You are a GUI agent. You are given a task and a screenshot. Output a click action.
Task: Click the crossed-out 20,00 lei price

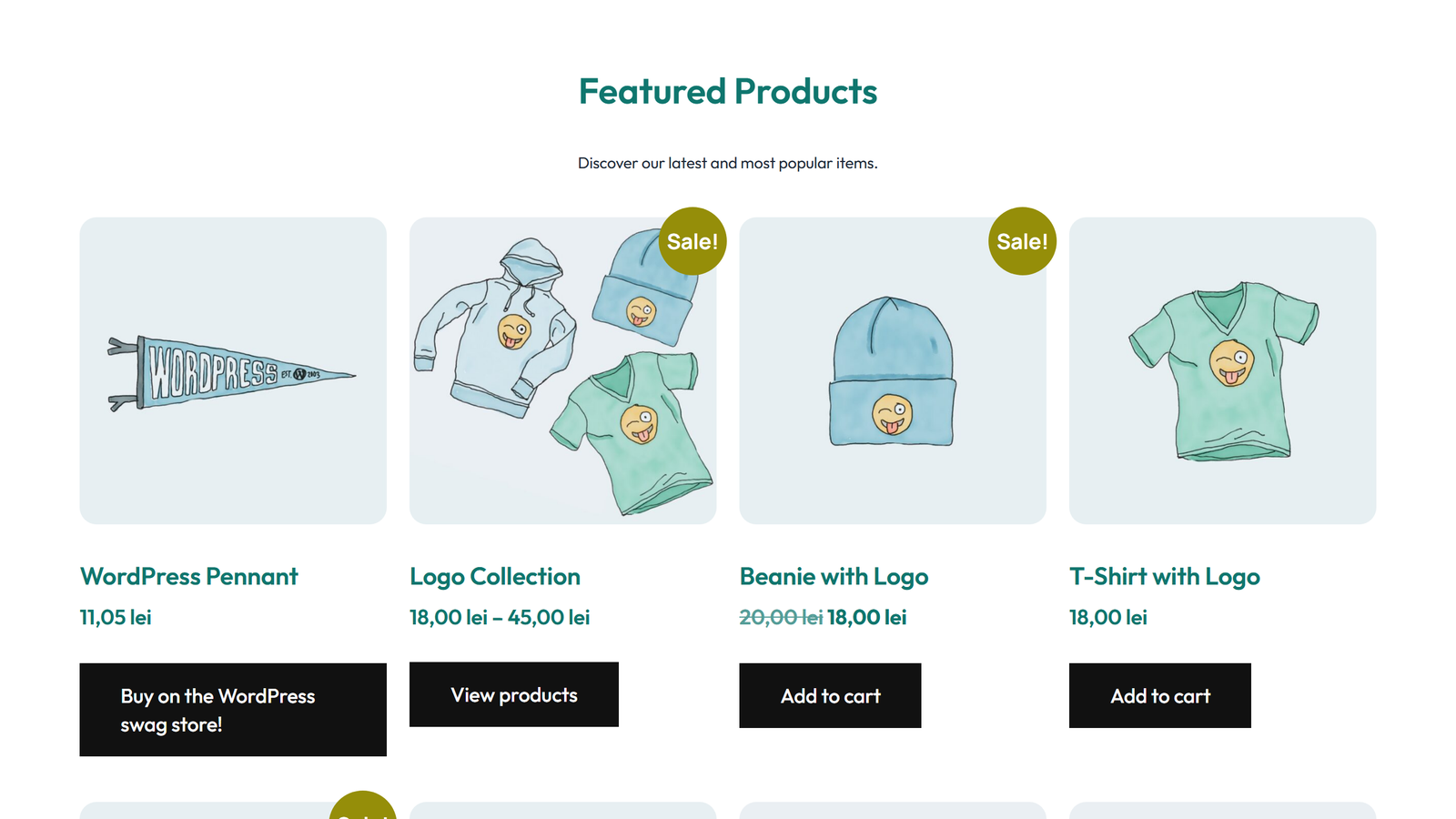[x=779, y=617]
